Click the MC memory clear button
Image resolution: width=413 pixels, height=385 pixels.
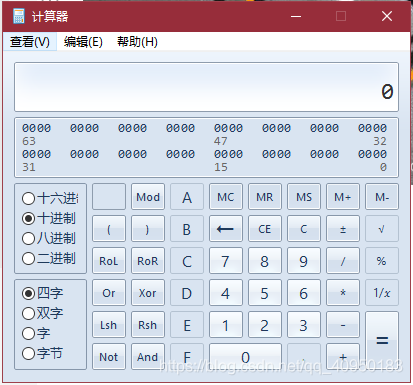point(226,197)
